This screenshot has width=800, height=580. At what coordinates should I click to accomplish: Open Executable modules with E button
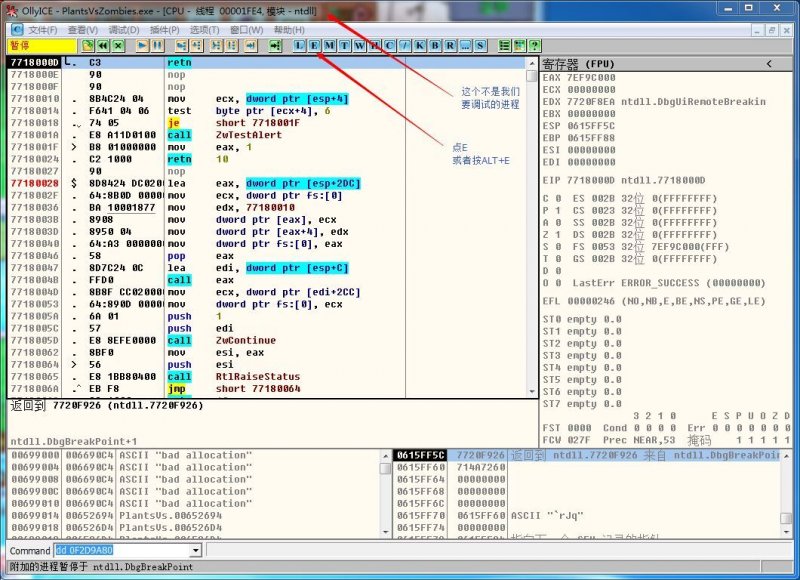[x=314, y=45]
